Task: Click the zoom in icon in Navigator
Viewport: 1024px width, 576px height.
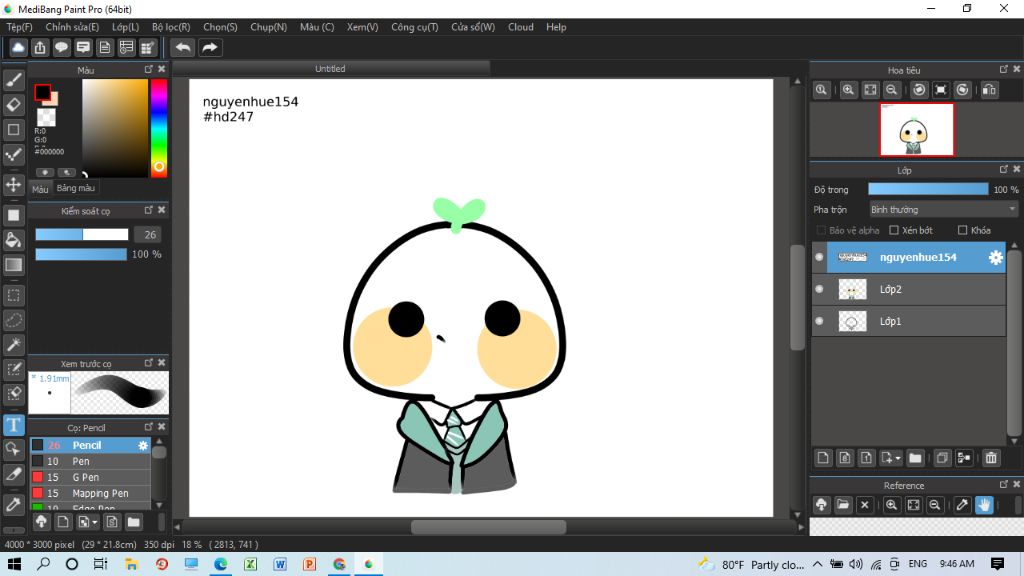Action: tap(848, 90)
